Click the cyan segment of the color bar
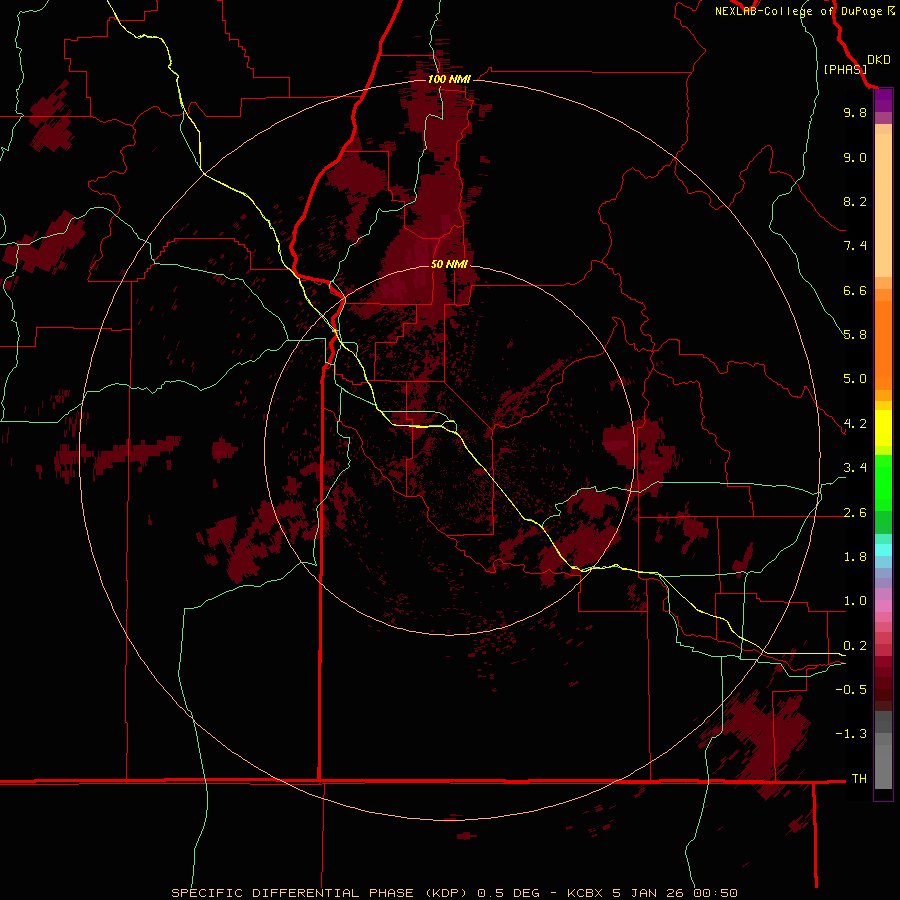The height and width of the screenshot is (900, 900). [883, 550]
